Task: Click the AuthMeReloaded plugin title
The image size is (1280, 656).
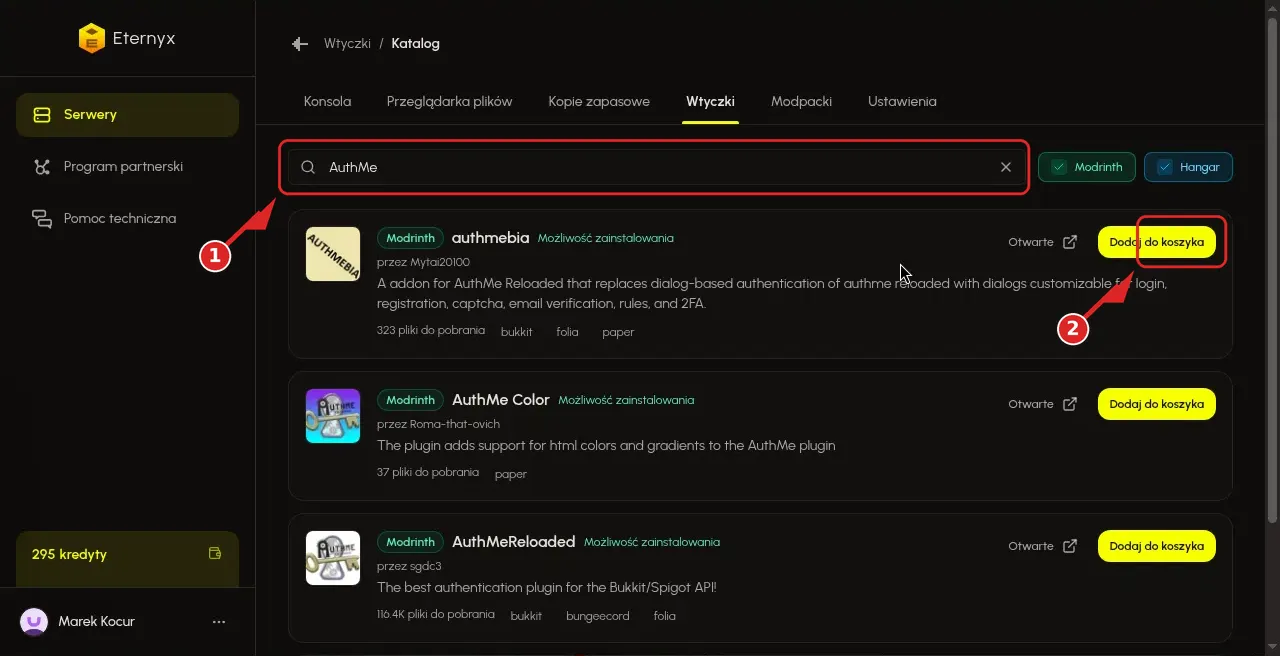Action: 514,542
